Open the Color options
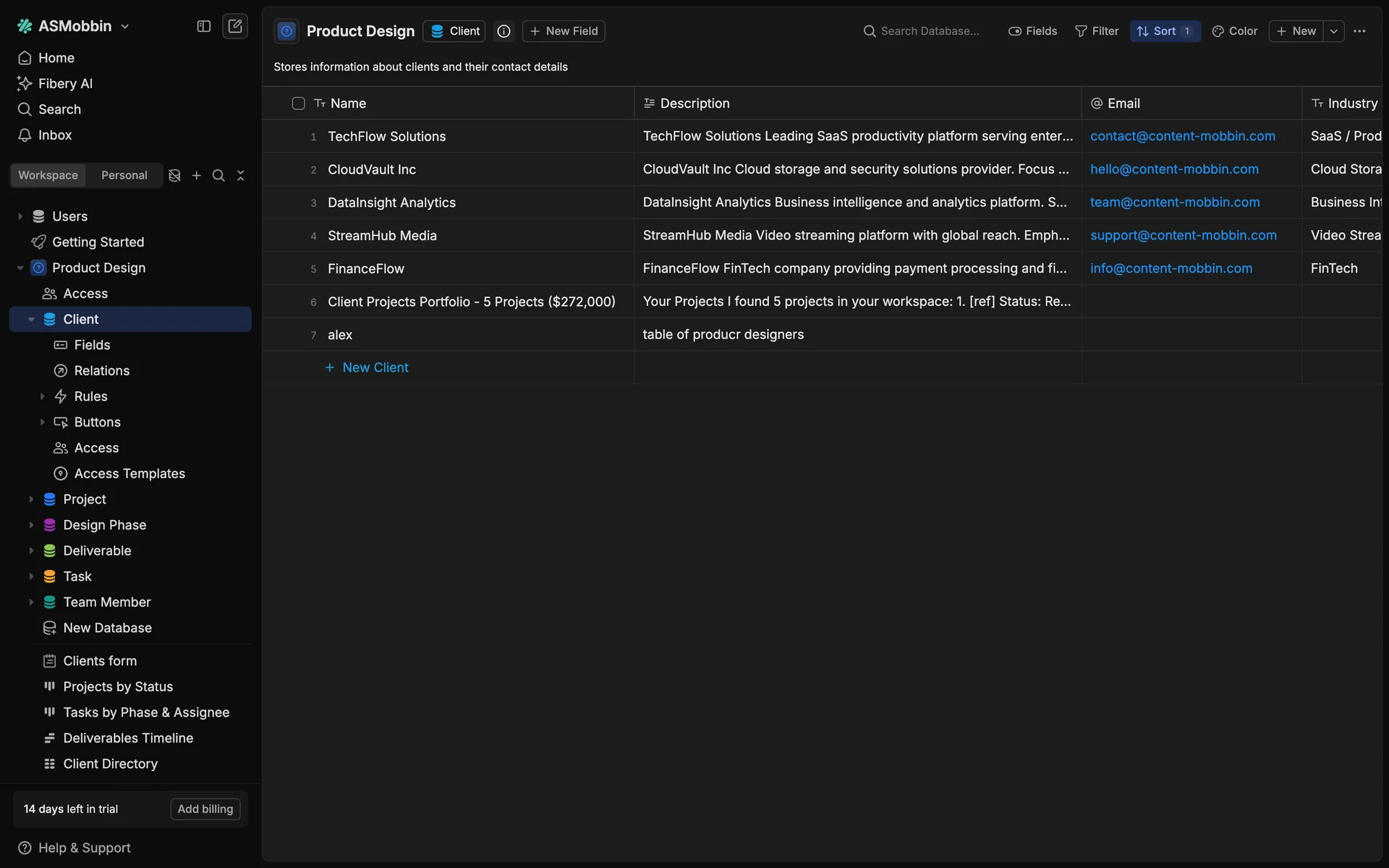 click(x=1235, y=31)
